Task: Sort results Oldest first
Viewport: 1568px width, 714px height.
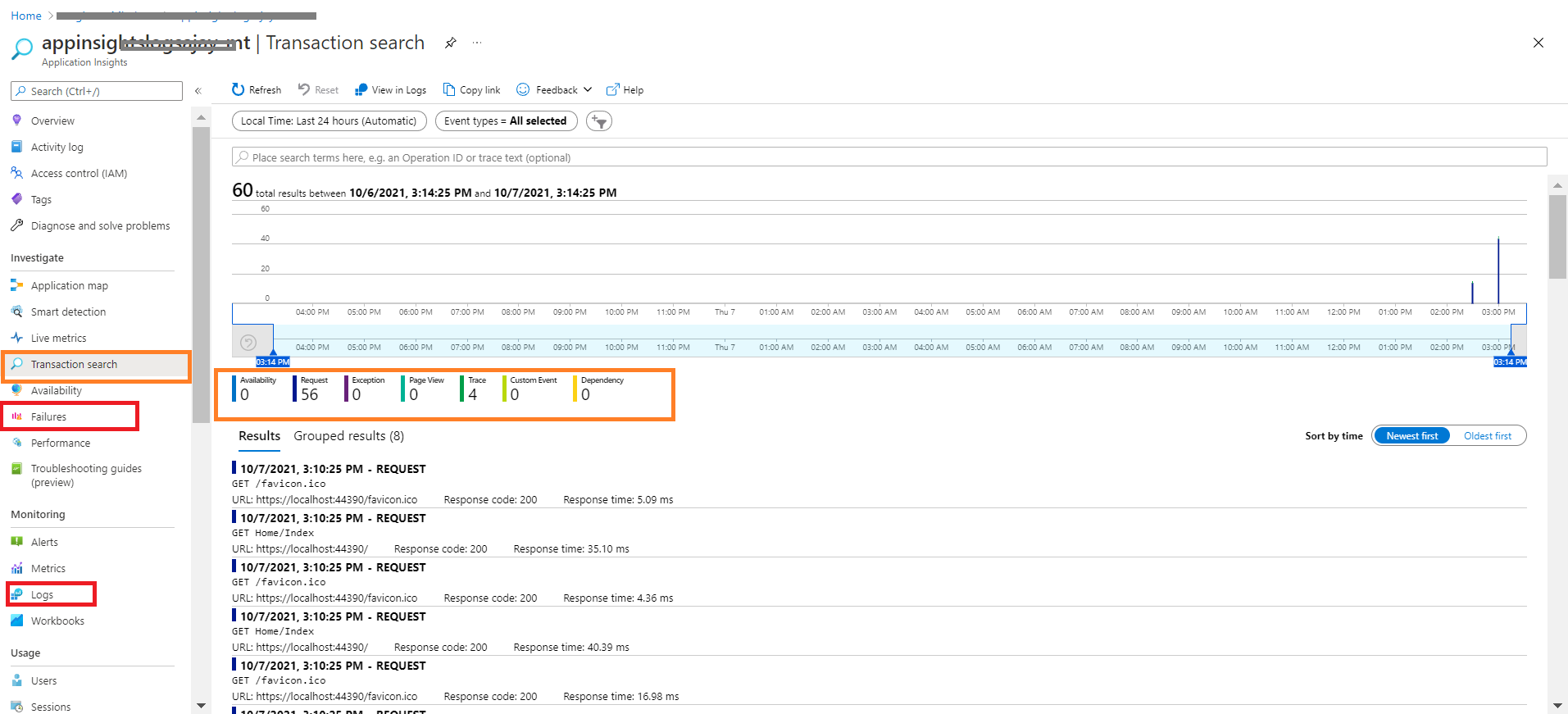Action: tap(1488, 436)
